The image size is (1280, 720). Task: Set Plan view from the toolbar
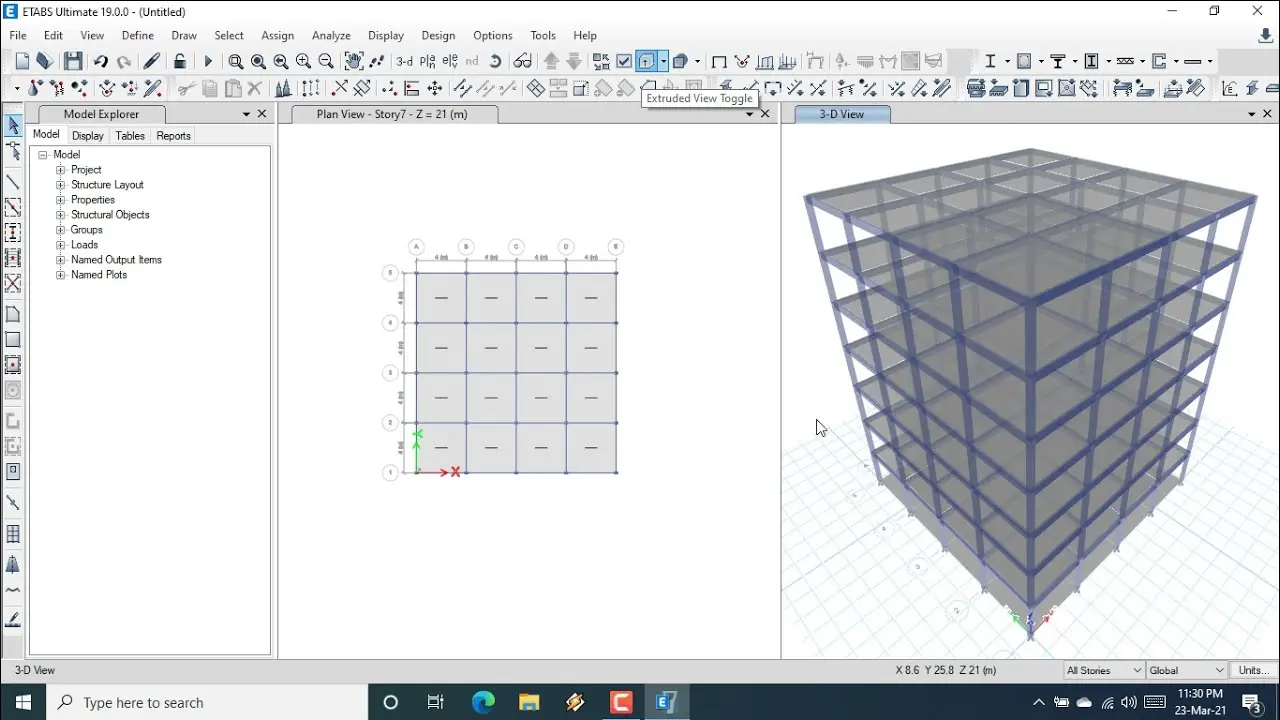[428, 62]
